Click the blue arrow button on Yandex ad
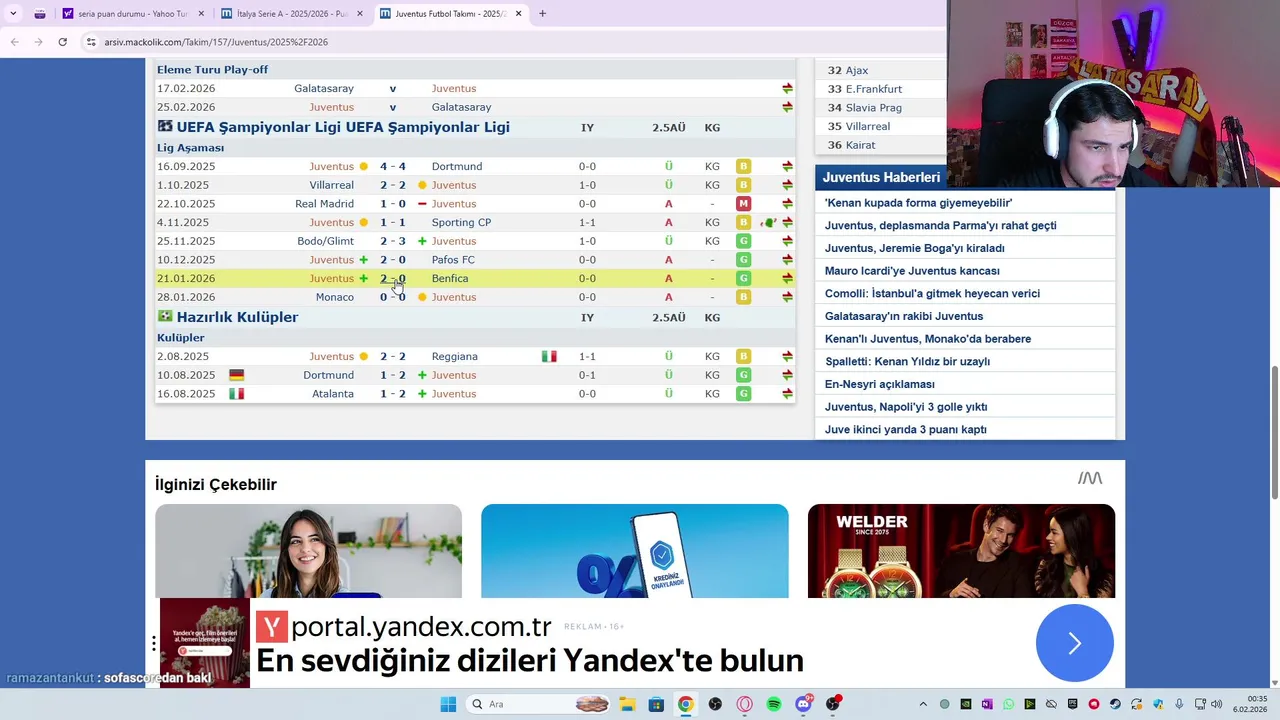Screen dimensions: 1280x720 click(x=1074, y=643)
